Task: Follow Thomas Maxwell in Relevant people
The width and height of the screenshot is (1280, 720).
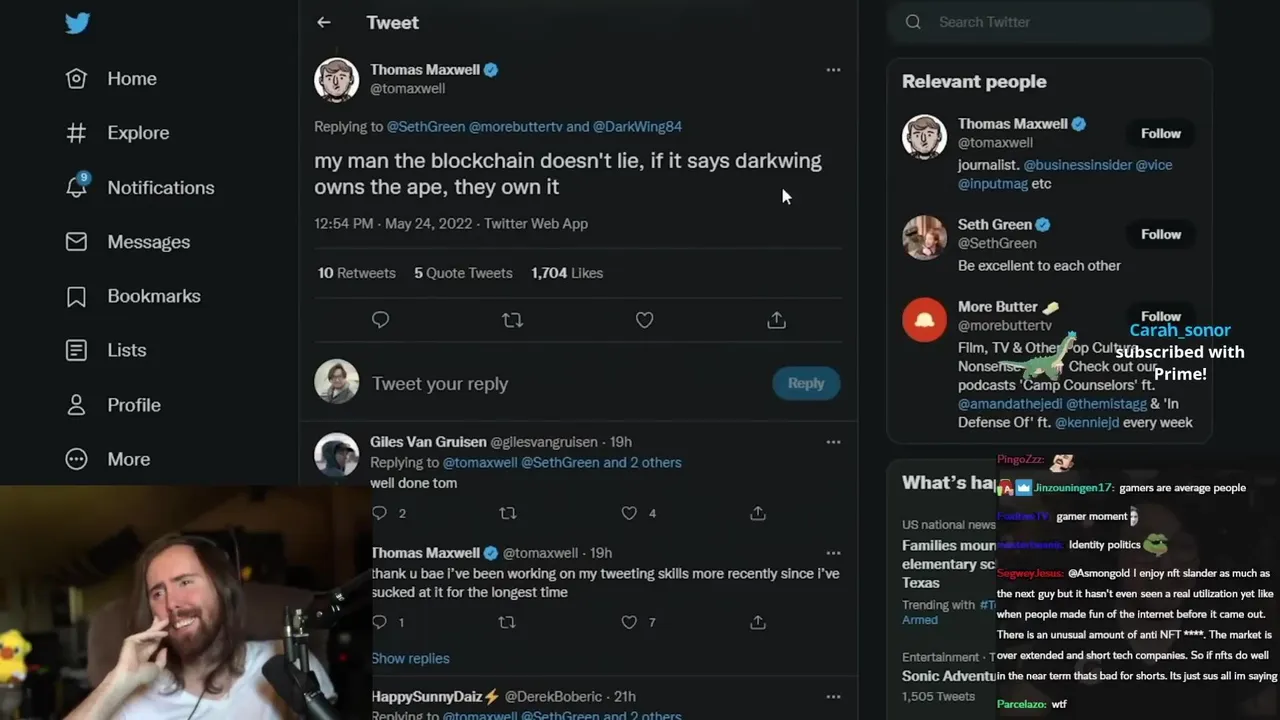Action: (1160, 133)
